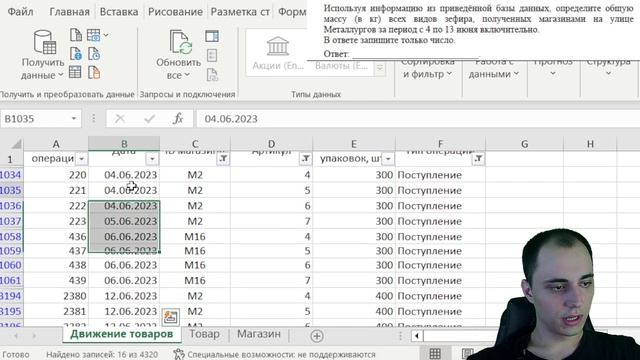Click cell with operation ID 2380
The width and height of the screenshot is (640, 360).
[56, 296]
